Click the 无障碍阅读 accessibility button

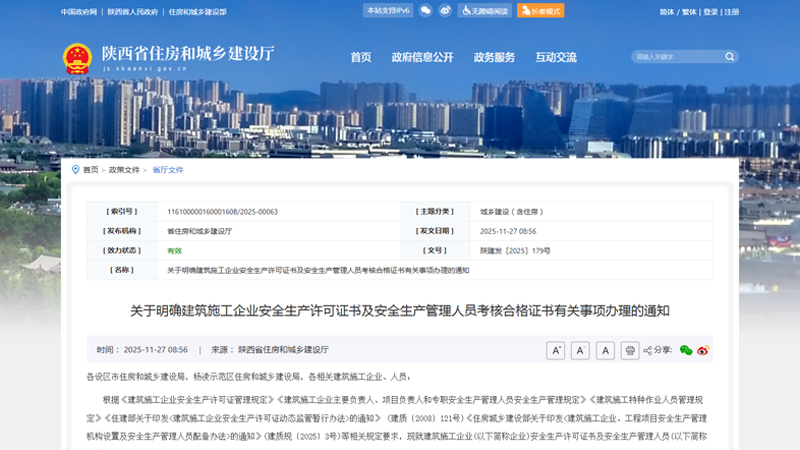pos(485,11)
